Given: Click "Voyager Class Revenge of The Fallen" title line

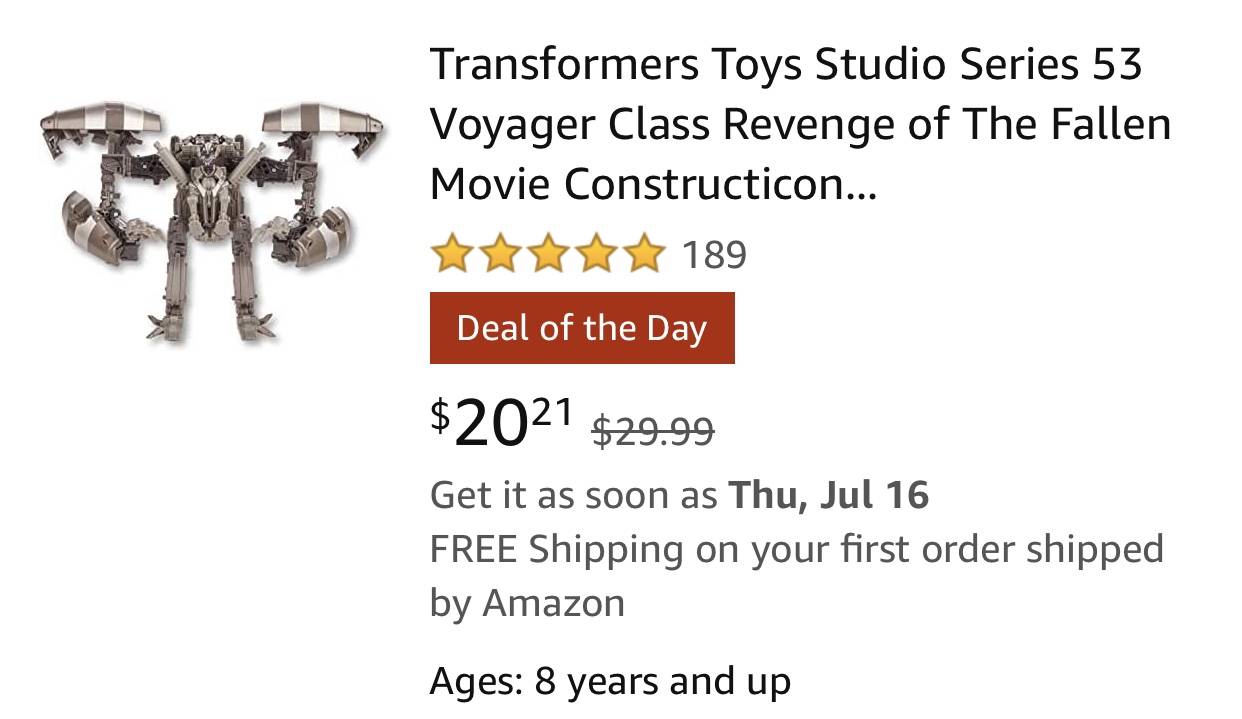Looking at the screenshot, I should pos(800,125).
